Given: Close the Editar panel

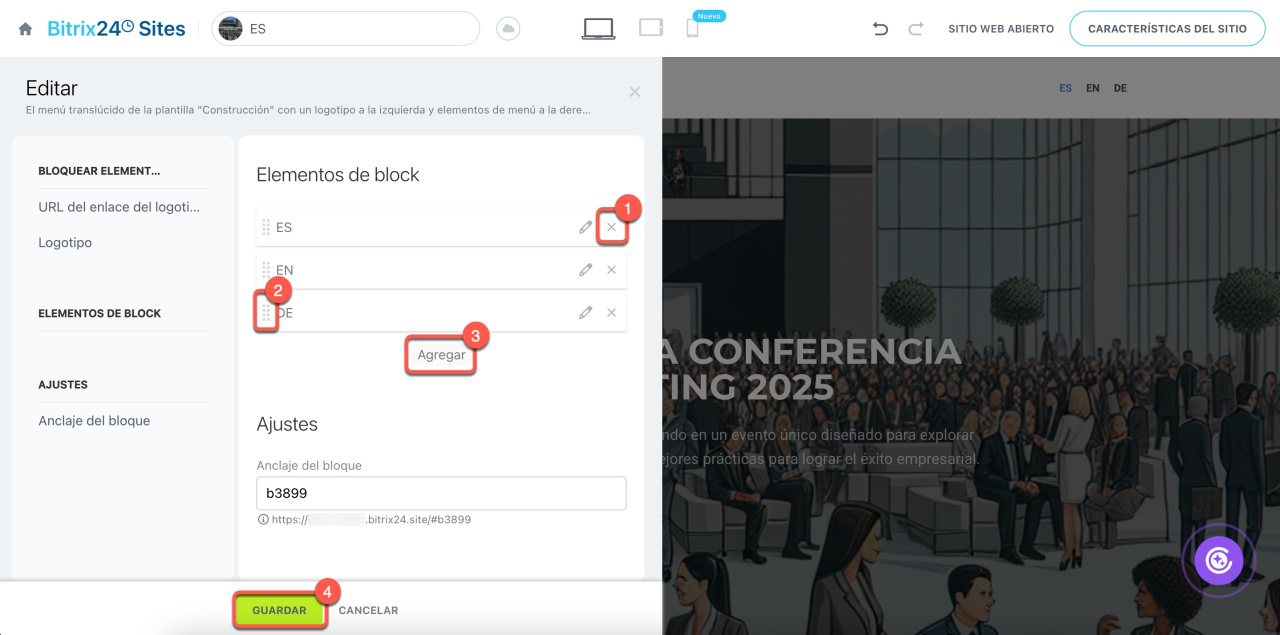Looking at the screenshot, I should [x=634, y=92].
